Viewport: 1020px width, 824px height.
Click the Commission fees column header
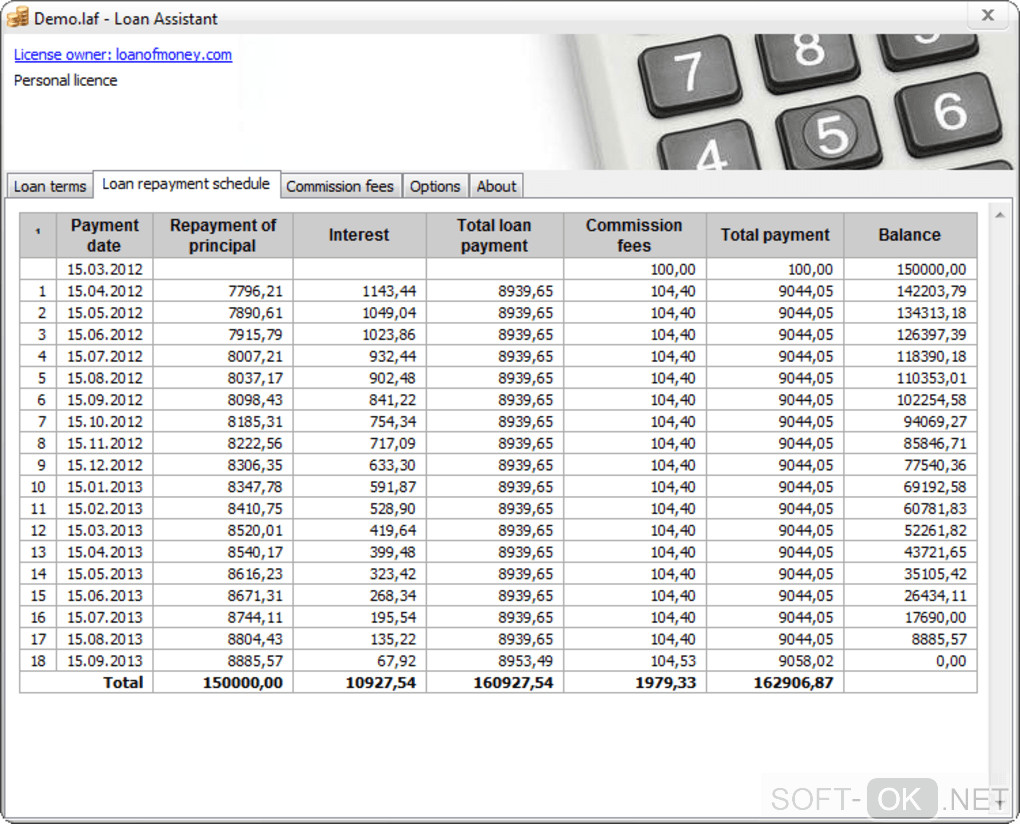[x=634, y=235]
